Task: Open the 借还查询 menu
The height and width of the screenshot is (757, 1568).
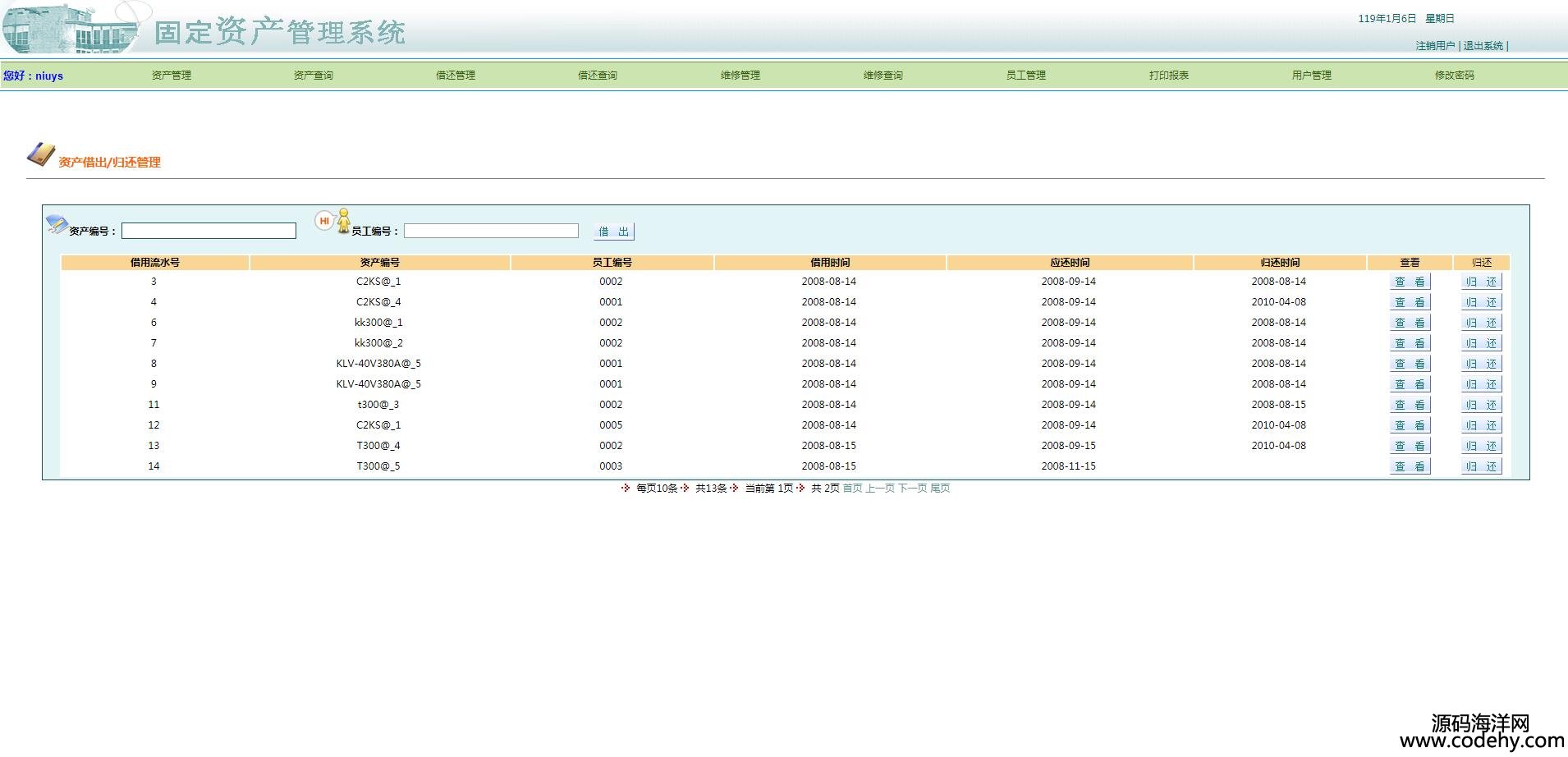Action: (x=598, y=76)
